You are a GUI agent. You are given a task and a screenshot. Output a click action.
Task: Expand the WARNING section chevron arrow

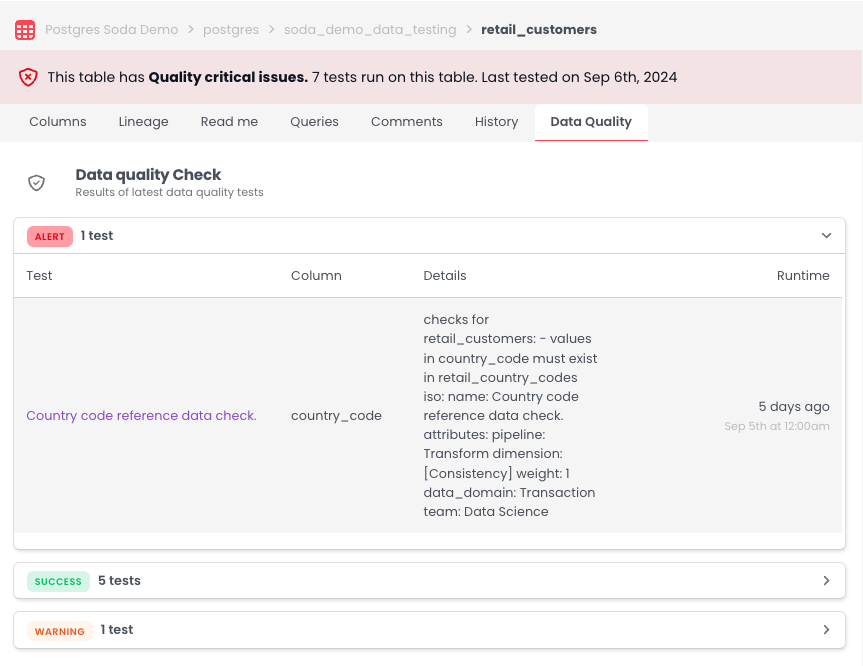826,630
